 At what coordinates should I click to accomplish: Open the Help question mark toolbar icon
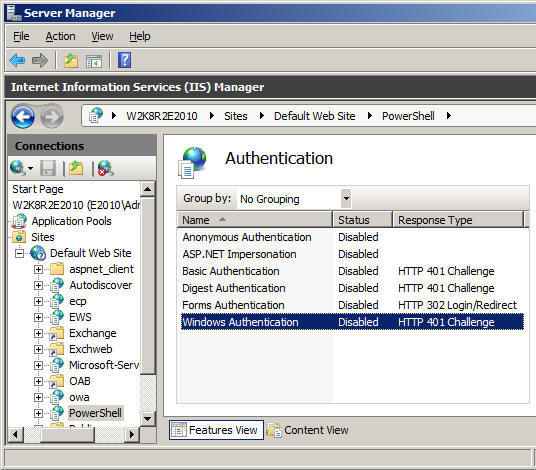point(124,60)
